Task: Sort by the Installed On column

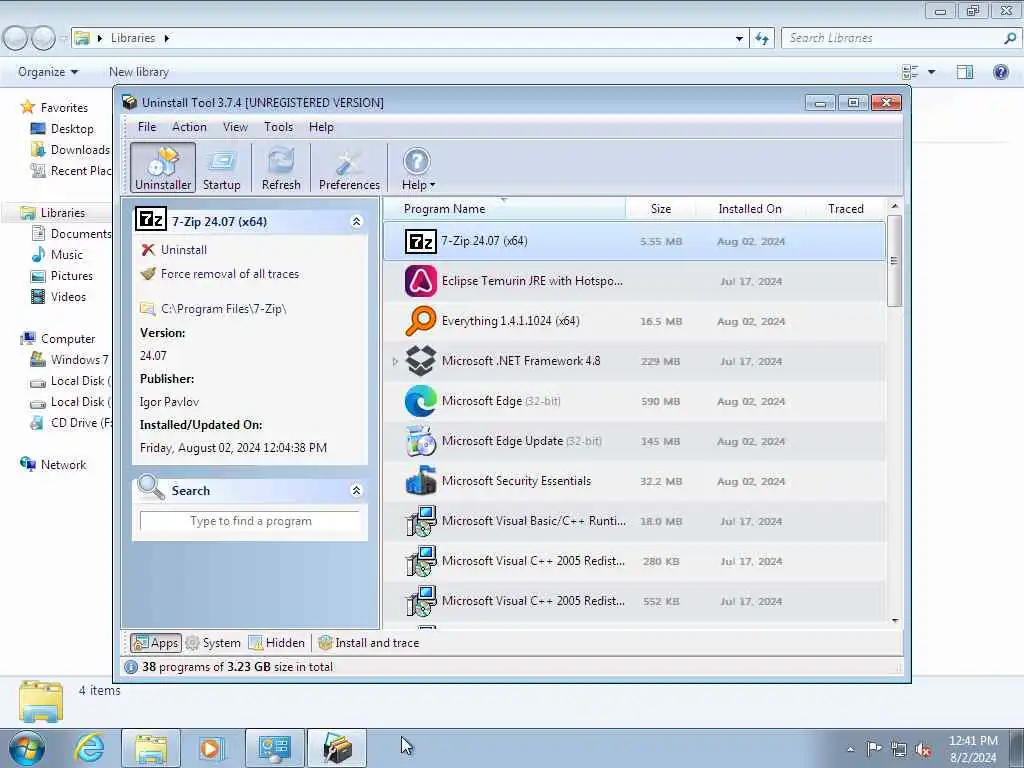Action: 750,208
